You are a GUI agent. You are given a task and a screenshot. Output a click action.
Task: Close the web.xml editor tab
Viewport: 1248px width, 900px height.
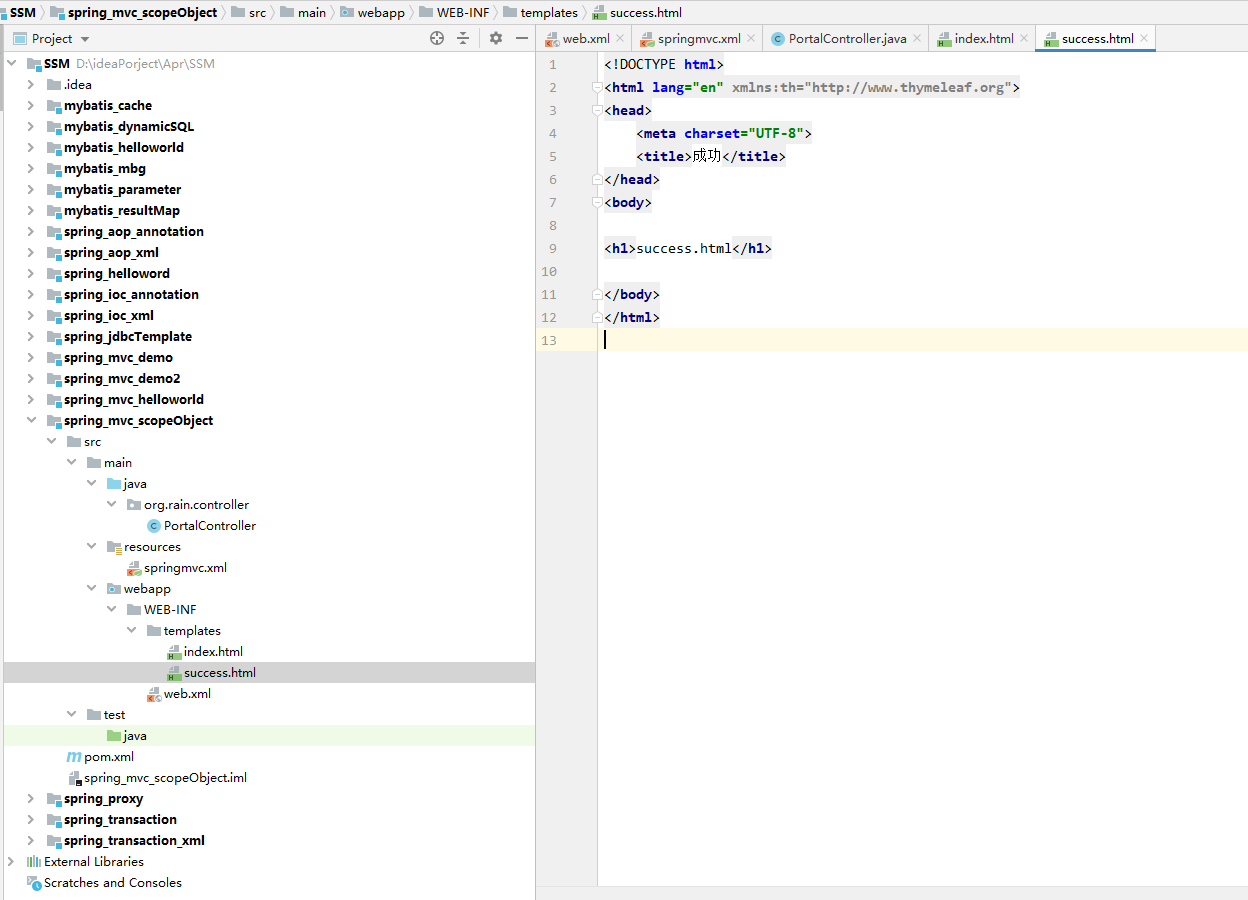620,38
